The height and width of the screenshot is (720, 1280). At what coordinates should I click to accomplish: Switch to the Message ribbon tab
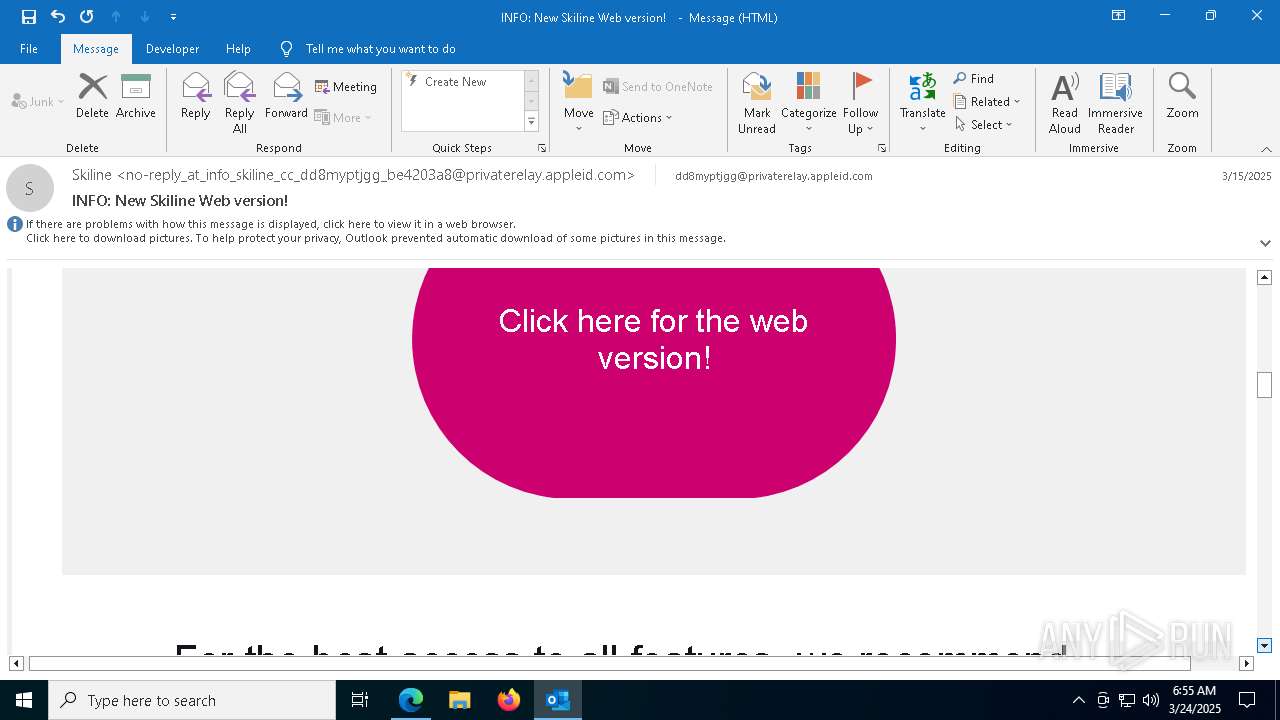click(96, 49)
